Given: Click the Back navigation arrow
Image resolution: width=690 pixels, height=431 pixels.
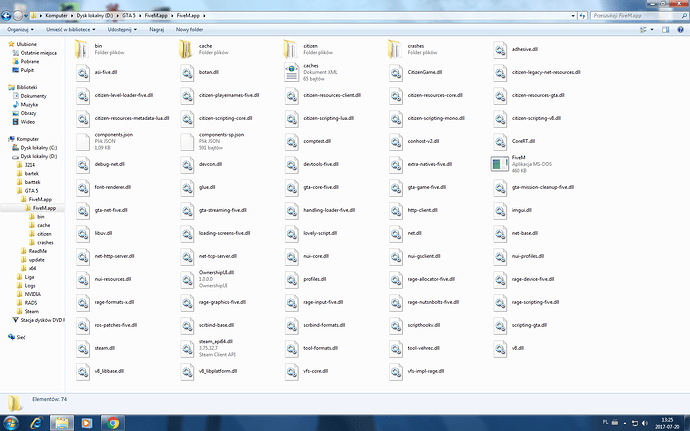Looking at the screenshot, I should [6, 16].
